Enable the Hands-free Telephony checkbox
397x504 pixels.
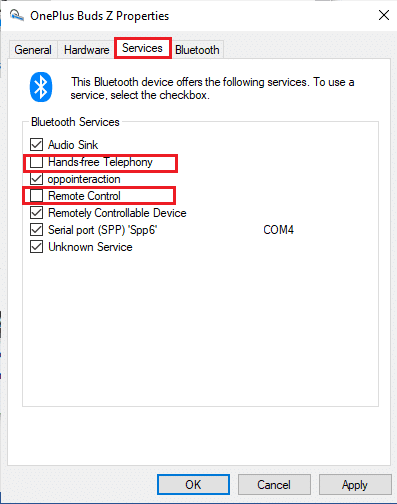coord(36,162)
